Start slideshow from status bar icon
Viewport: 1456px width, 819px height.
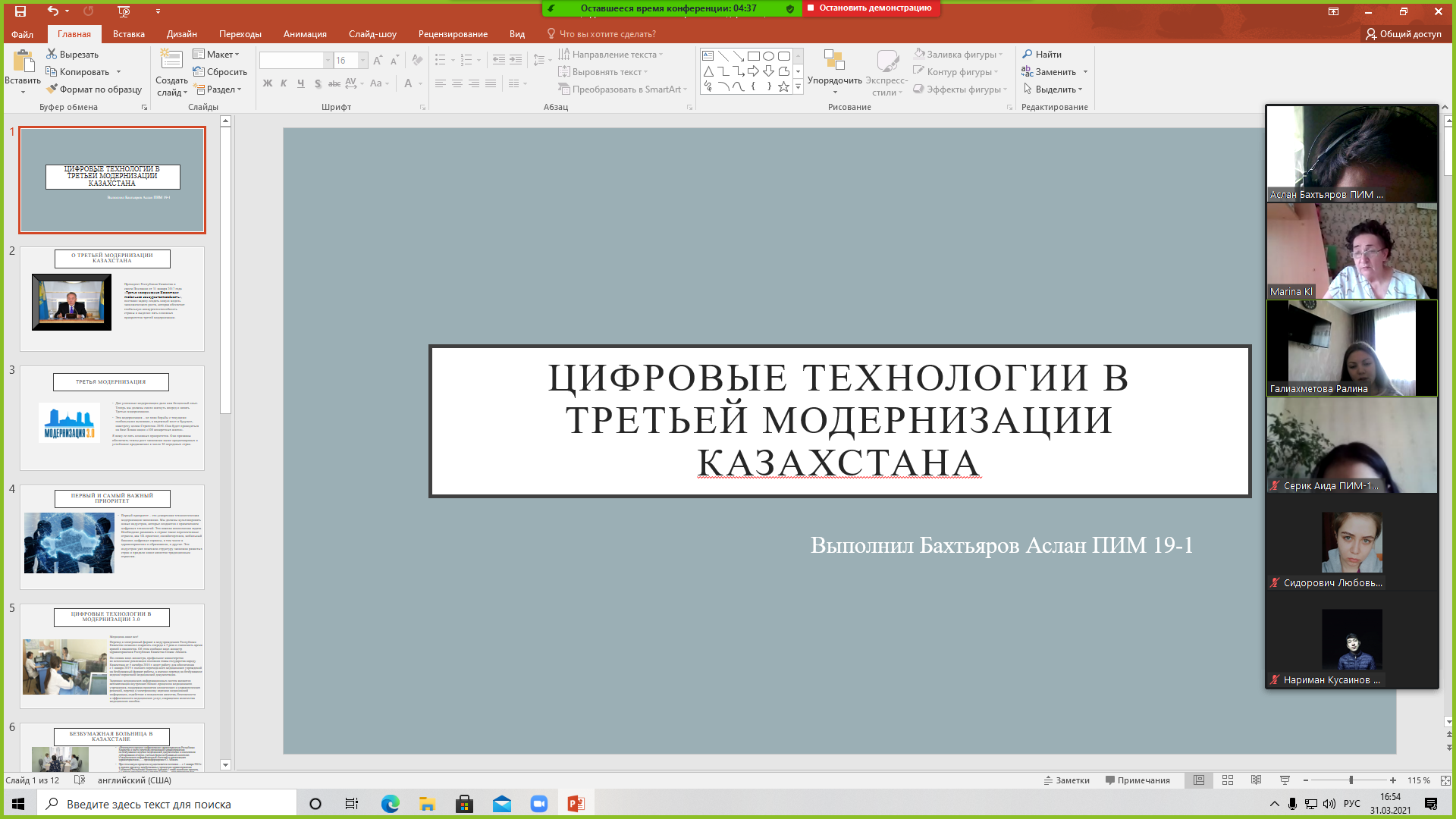1285,780
